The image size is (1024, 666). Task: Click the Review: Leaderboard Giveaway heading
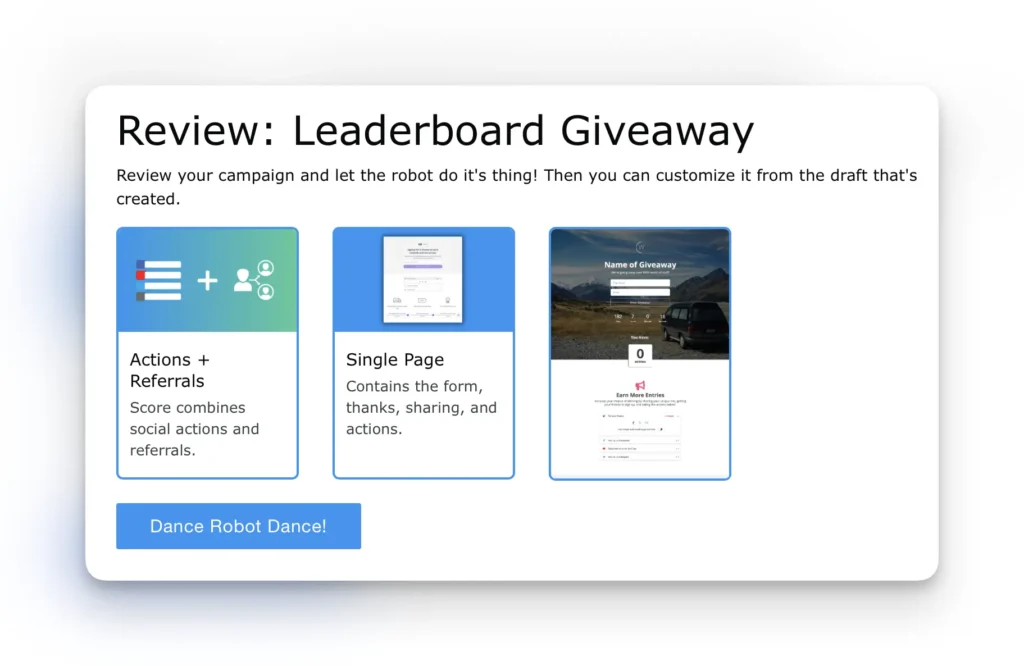[435, 130]
